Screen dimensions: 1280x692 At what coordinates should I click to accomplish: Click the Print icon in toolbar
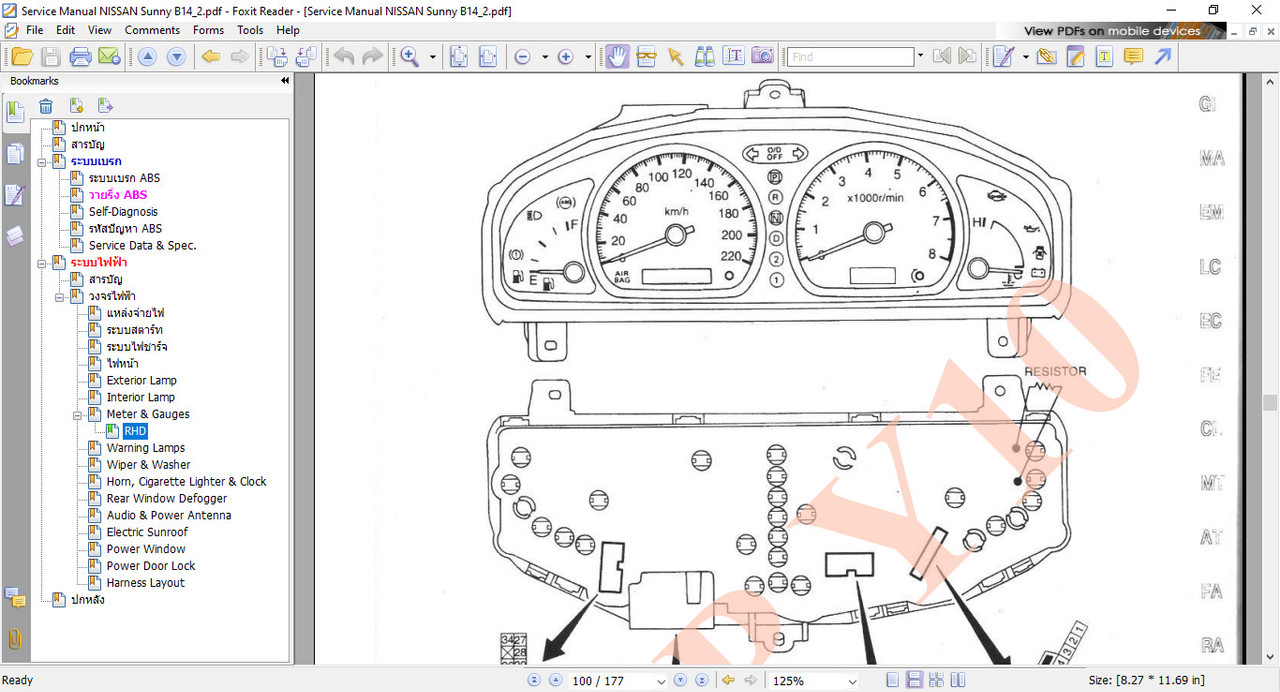point(80,57)
